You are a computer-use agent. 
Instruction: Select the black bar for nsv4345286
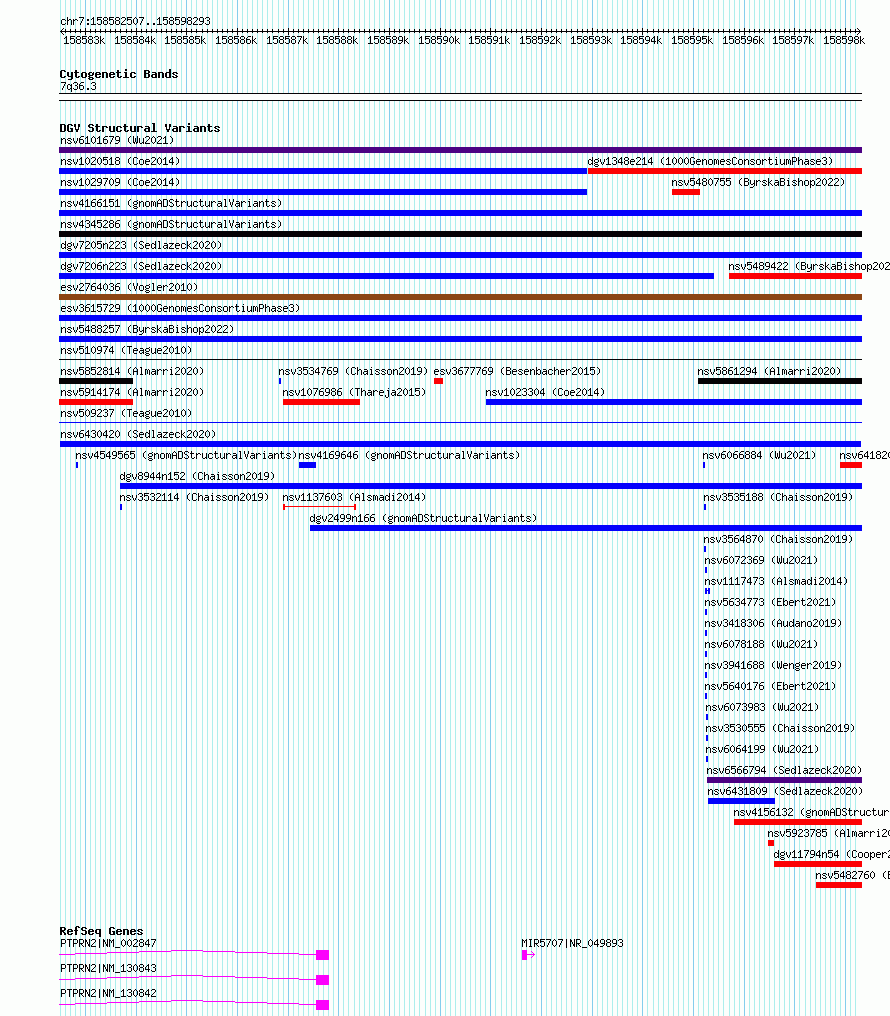coord(460,234)
